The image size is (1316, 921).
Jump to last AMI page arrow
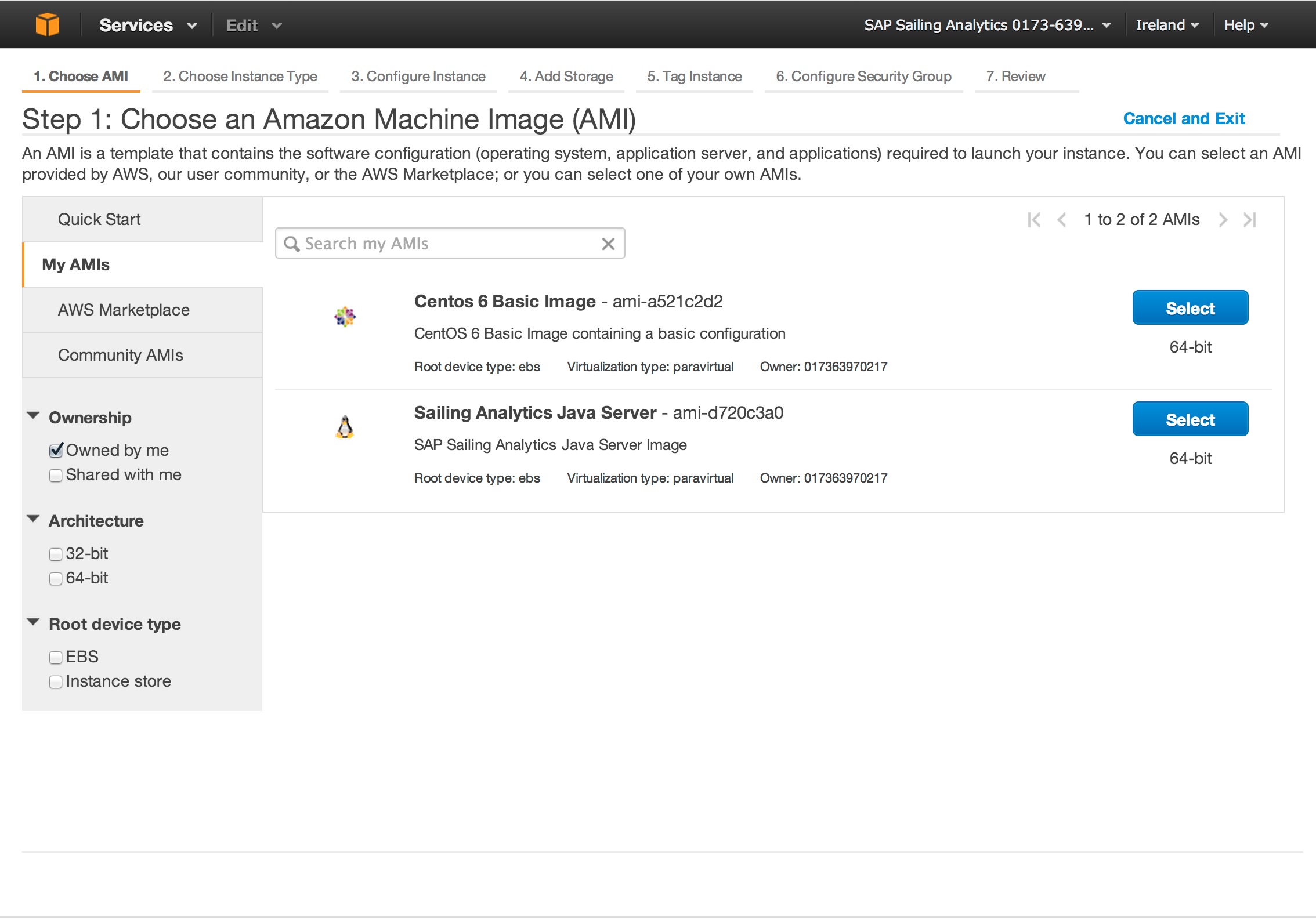pos(1250,220)
